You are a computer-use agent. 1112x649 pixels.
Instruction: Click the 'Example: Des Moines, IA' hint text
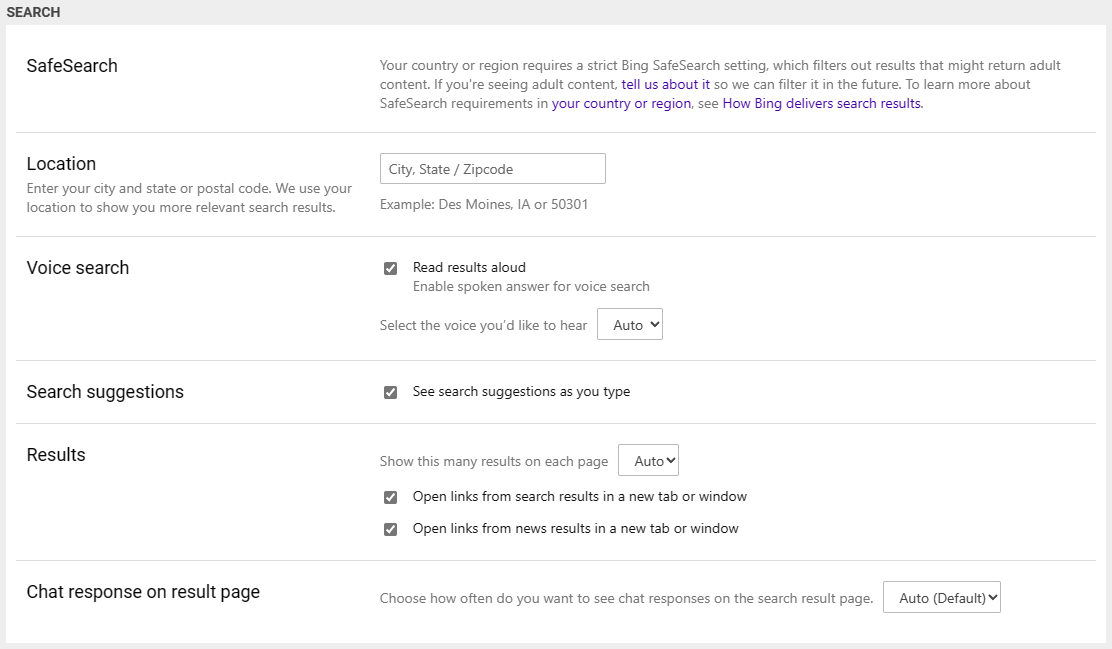pos(483,204)
